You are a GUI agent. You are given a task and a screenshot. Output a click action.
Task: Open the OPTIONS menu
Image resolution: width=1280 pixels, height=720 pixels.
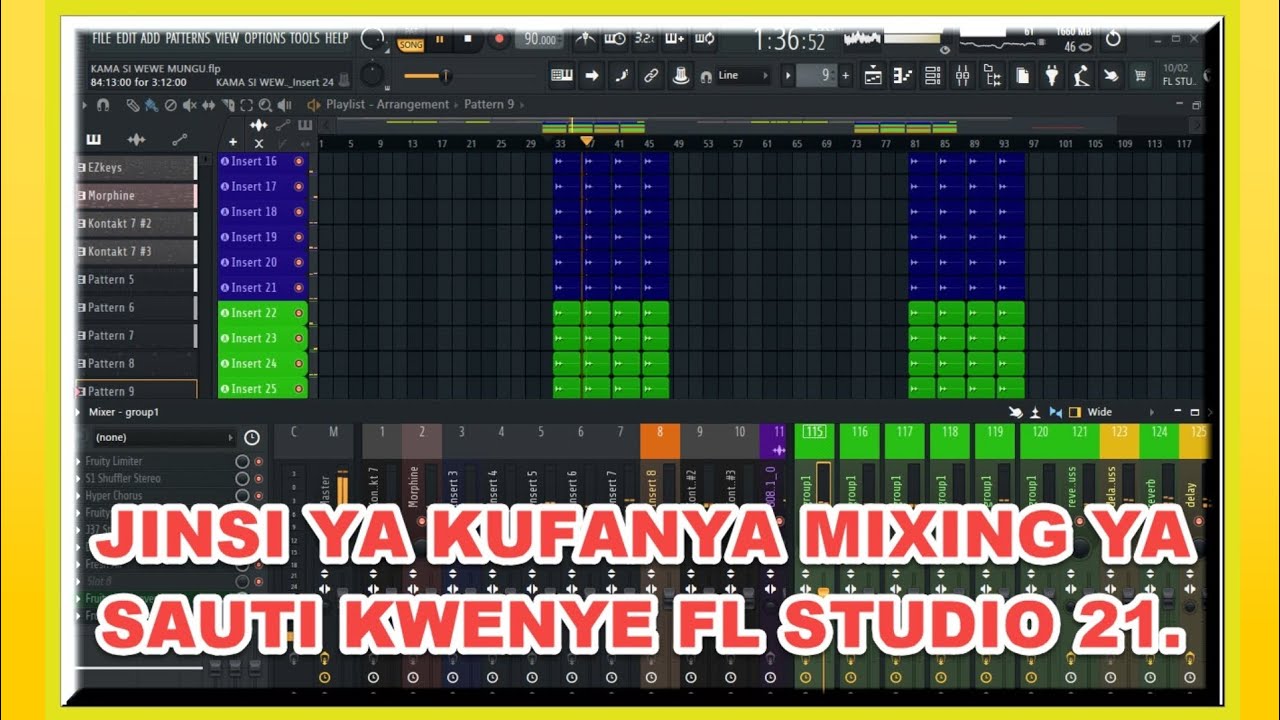click(x=265, y=38)
